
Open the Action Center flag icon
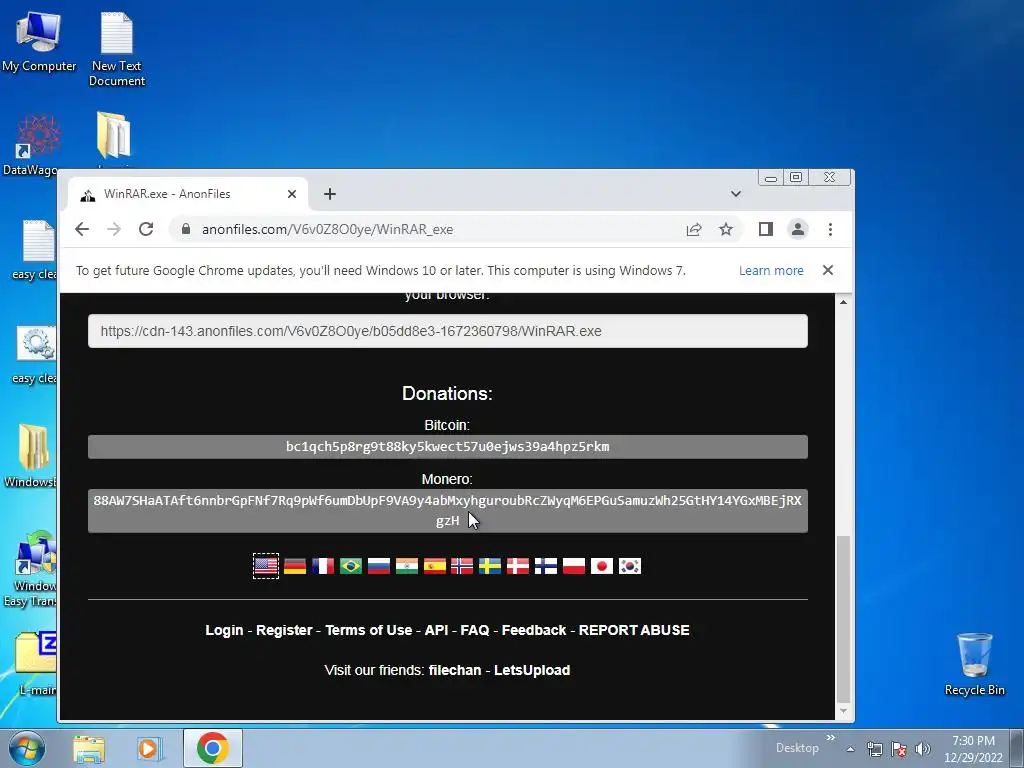click(899, 749)
